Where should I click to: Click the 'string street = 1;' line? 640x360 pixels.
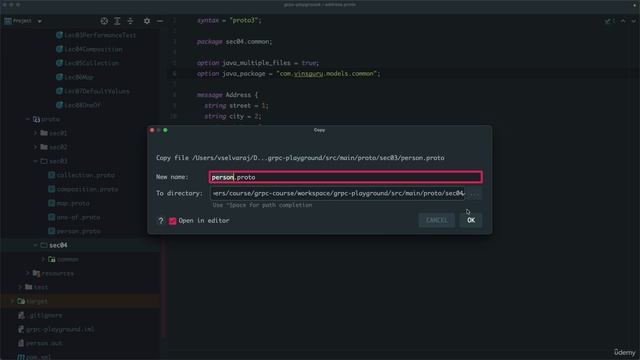tap(236, 106)
